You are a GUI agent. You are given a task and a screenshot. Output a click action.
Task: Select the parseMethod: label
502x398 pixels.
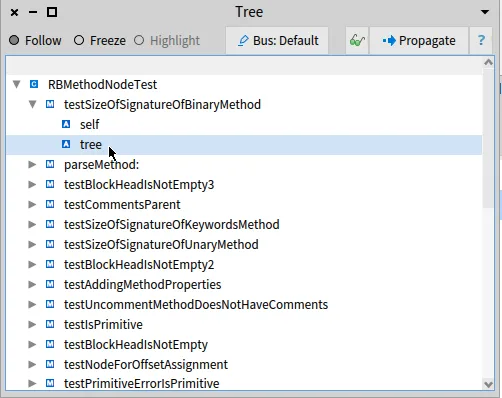[101, 164]
